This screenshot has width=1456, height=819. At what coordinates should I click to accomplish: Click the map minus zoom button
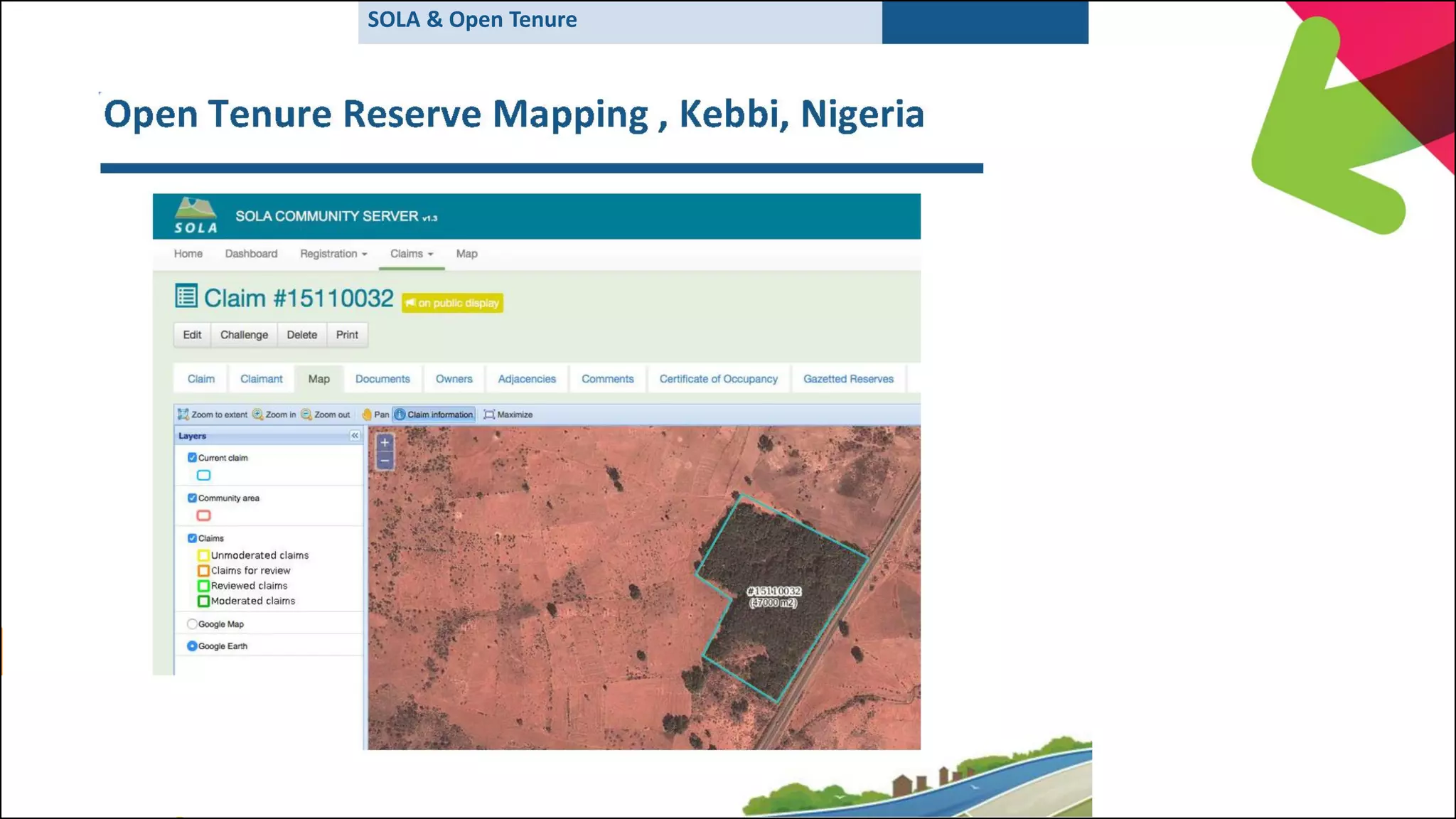[x=385, y=461]
